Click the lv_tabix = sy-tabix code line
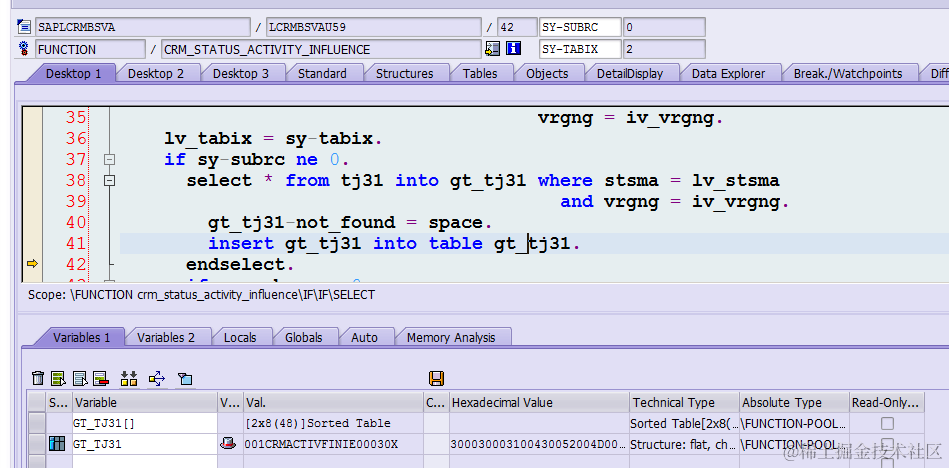Screen dimensions: 949x468 pos(273,139)
